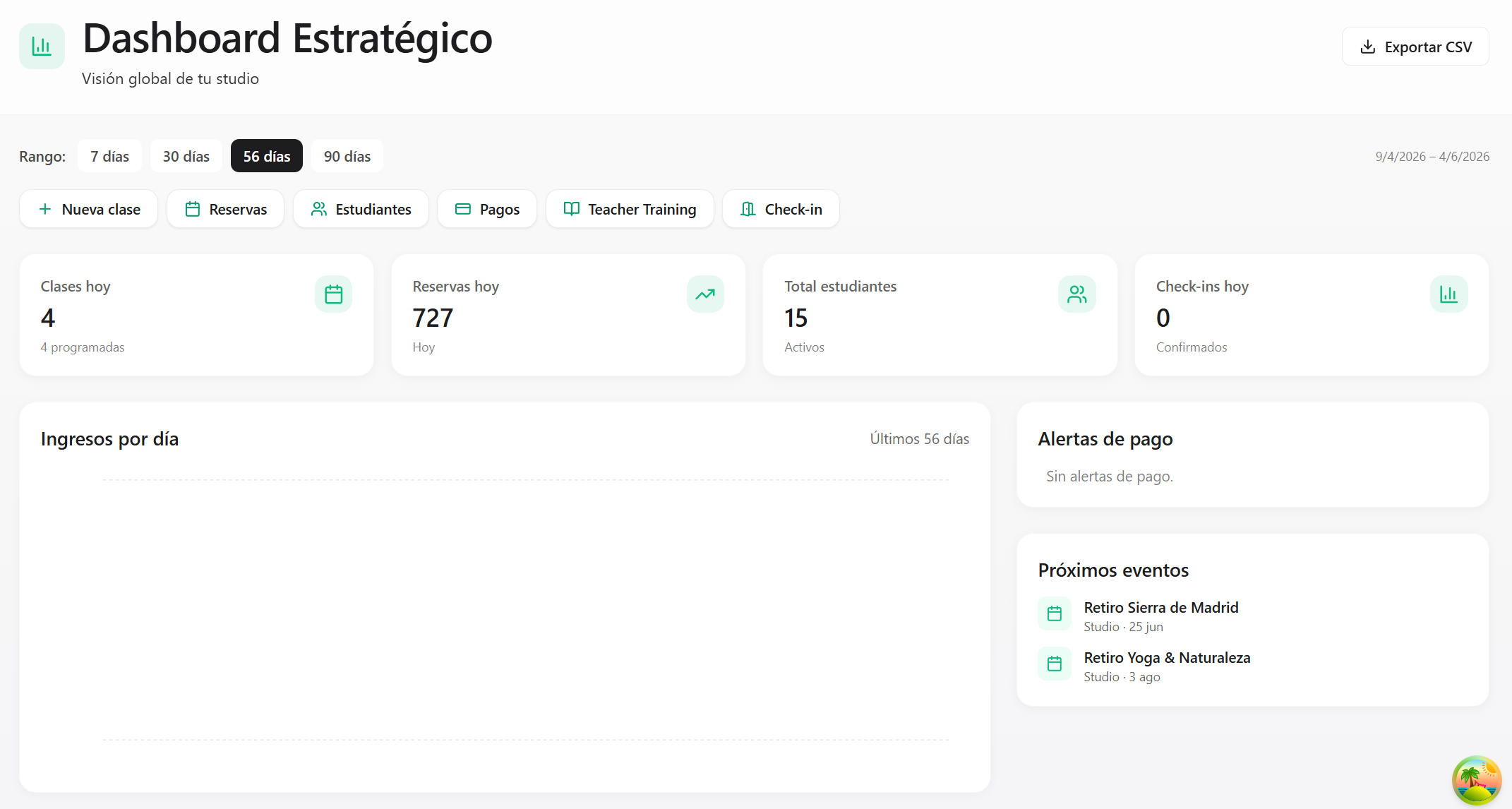The width and height of the screenshot is (1512, 809).
Task: Click calendar icon beside Retiro Sierra de Madrid
Action: (1055, 613)
